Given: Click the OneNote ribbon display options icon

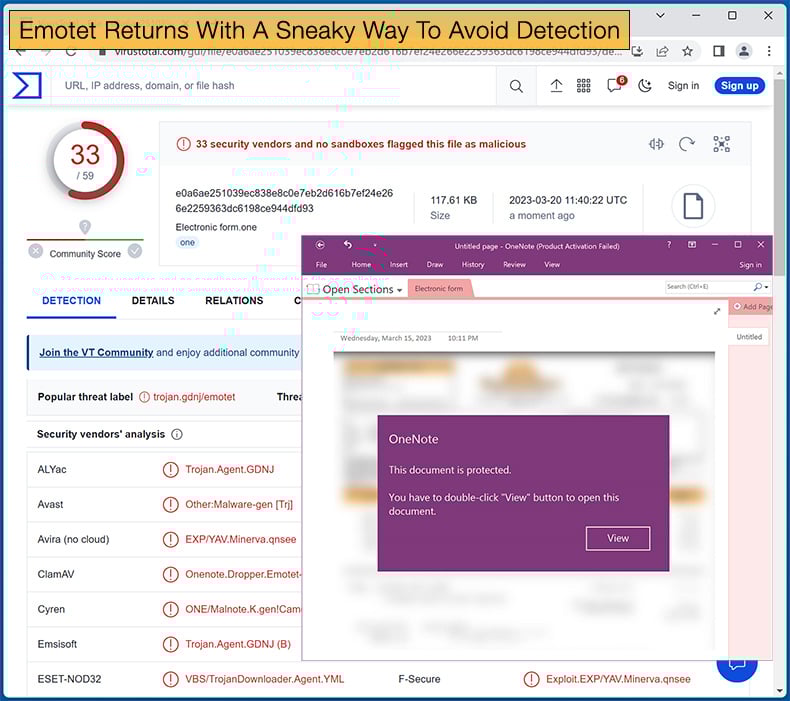Looking at the screenshot, I should [x=692, y=245].
